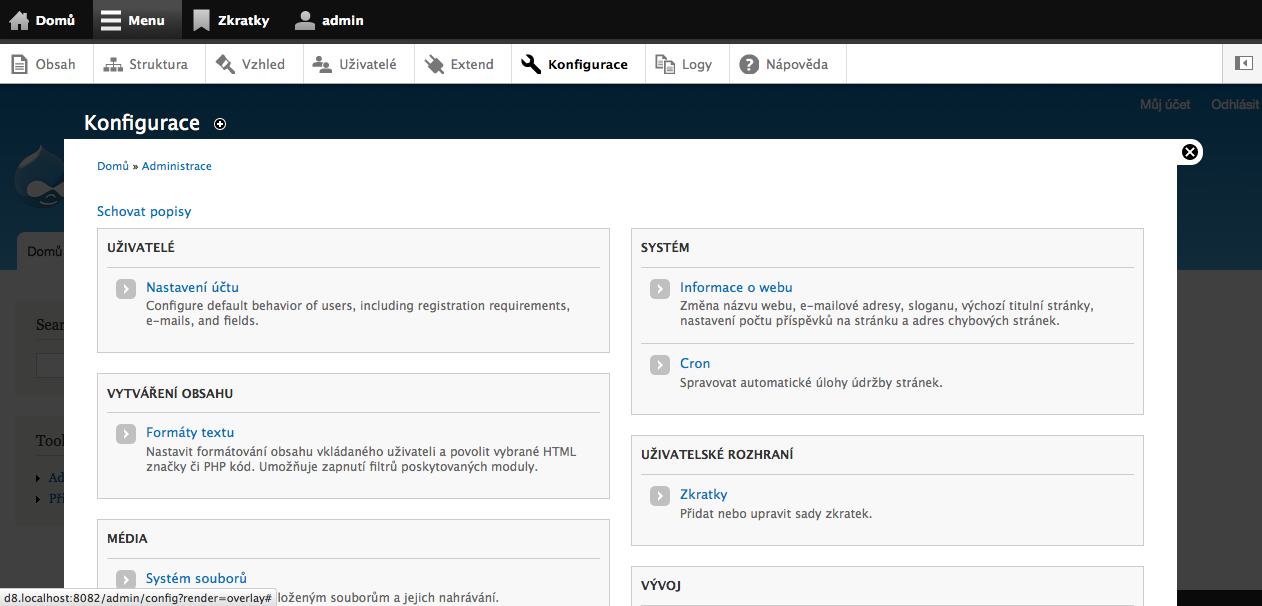Click the Extend plug icon

click(x=434, y=64)
